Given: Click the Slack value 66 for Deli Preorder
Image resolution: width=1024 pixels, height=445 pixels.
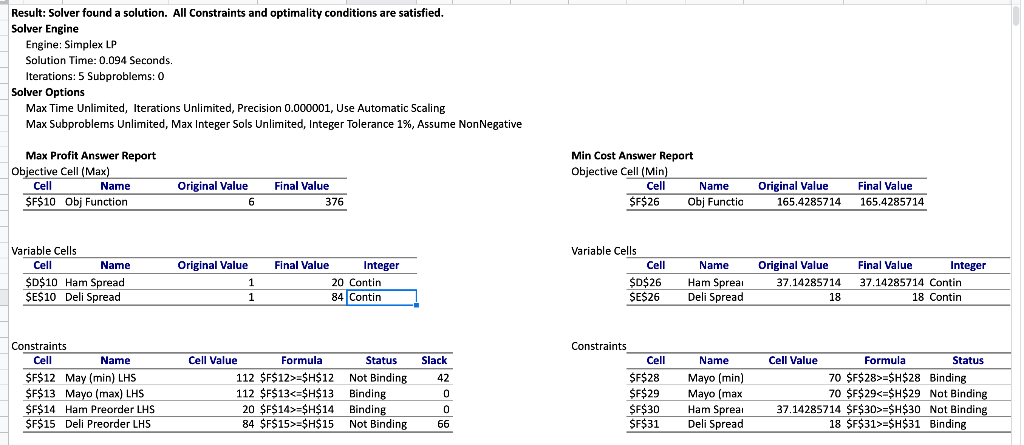Looking at the screenshot, I should (443, 424).
